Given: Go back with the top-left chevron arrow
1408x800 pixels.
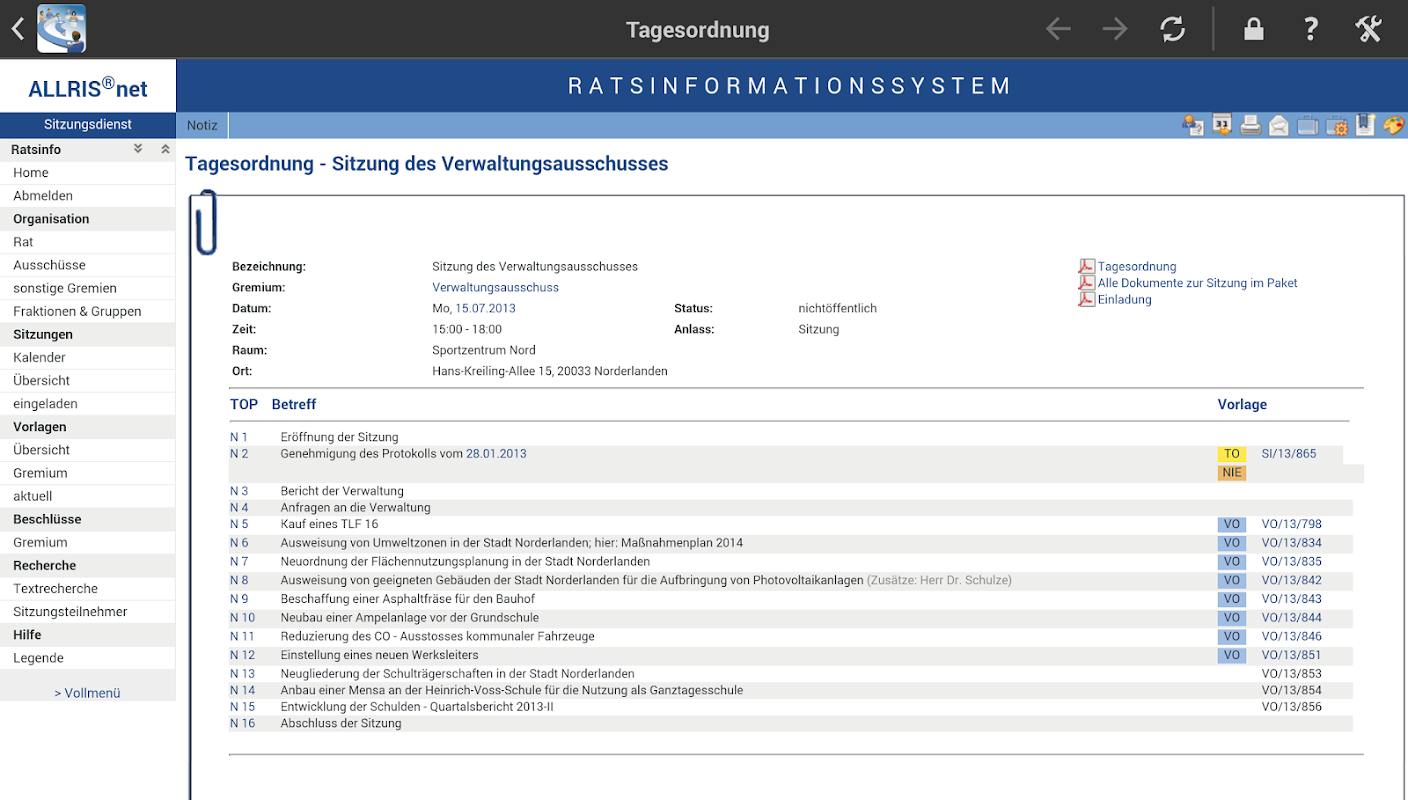Looking at the screenshot, I should [17, 29].
